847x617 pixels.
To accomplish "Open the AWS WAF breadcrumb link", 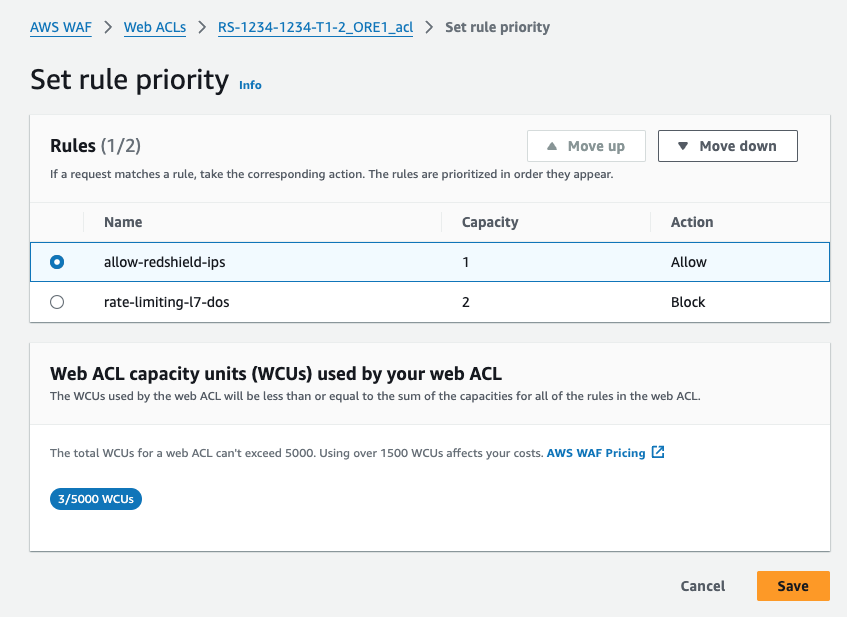I will pos(60,27).
